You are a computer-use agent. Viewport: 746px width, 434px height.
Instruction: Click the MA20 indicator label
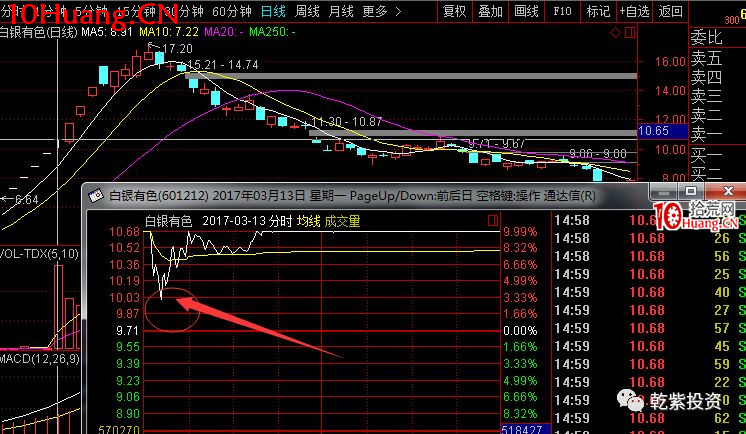tap(224, 32)
